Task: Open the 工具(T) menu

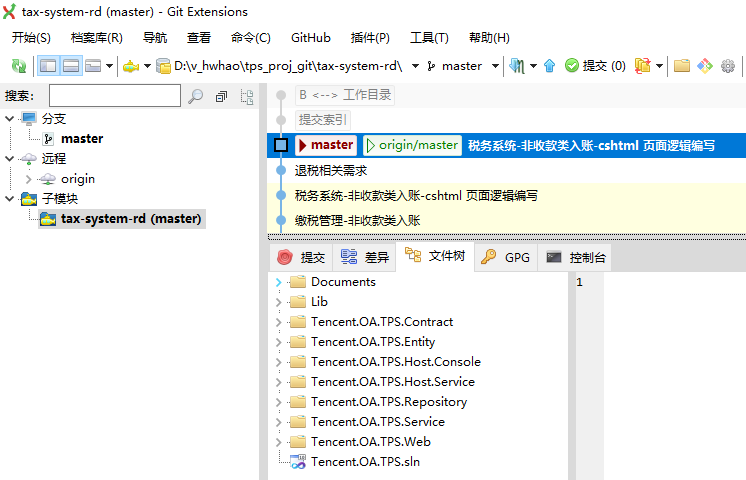Action: (429, 38)
